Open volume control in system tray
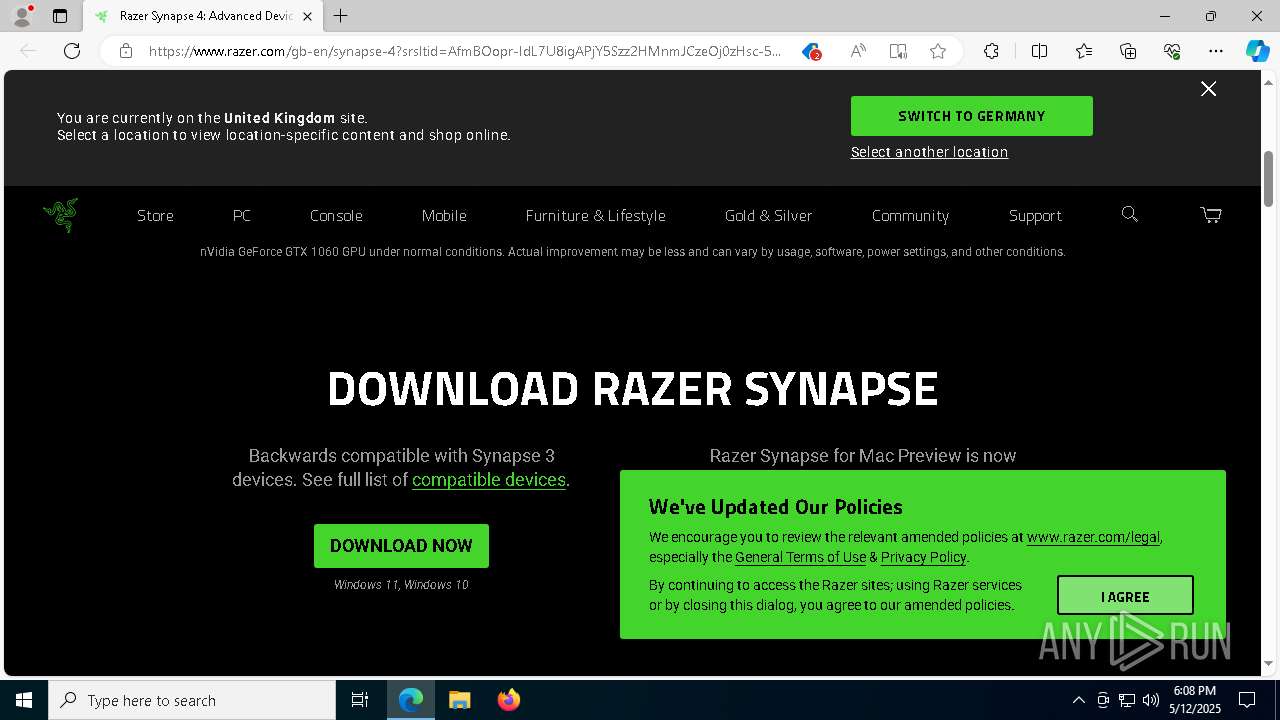Screen dimensions: 1280x720 [x=1150, y=700]
